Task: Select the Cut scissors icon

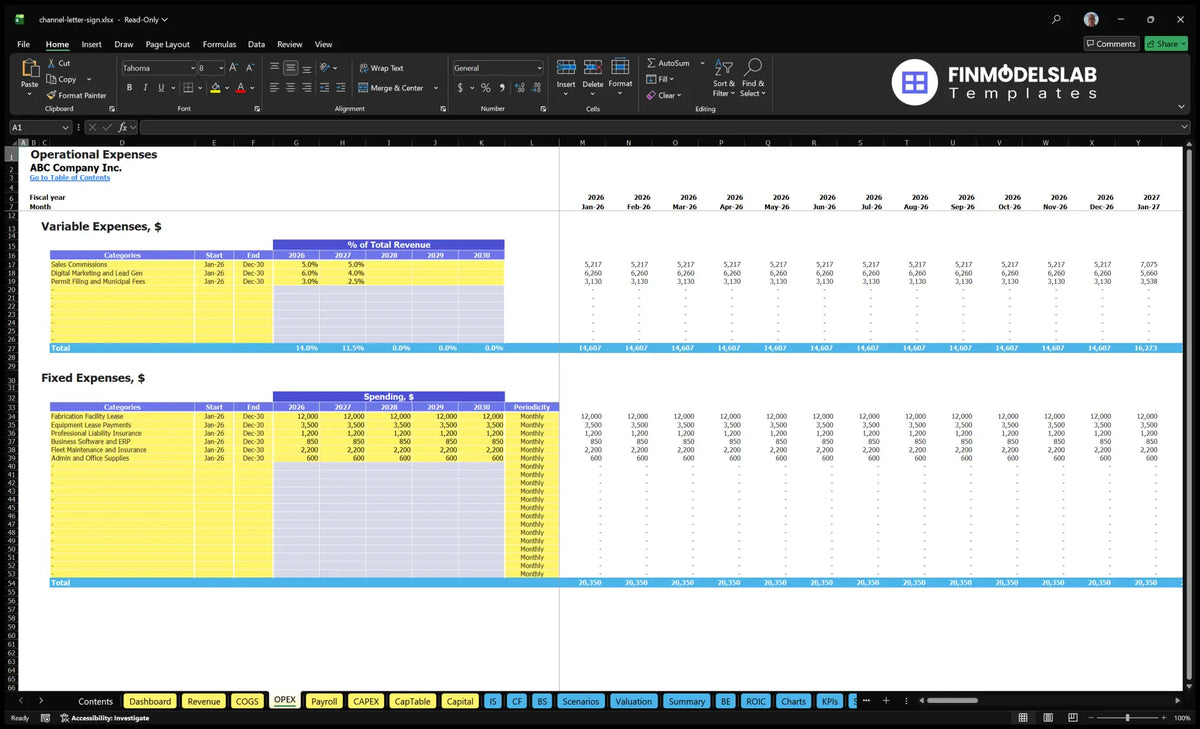Action: (x=52, y=63)
